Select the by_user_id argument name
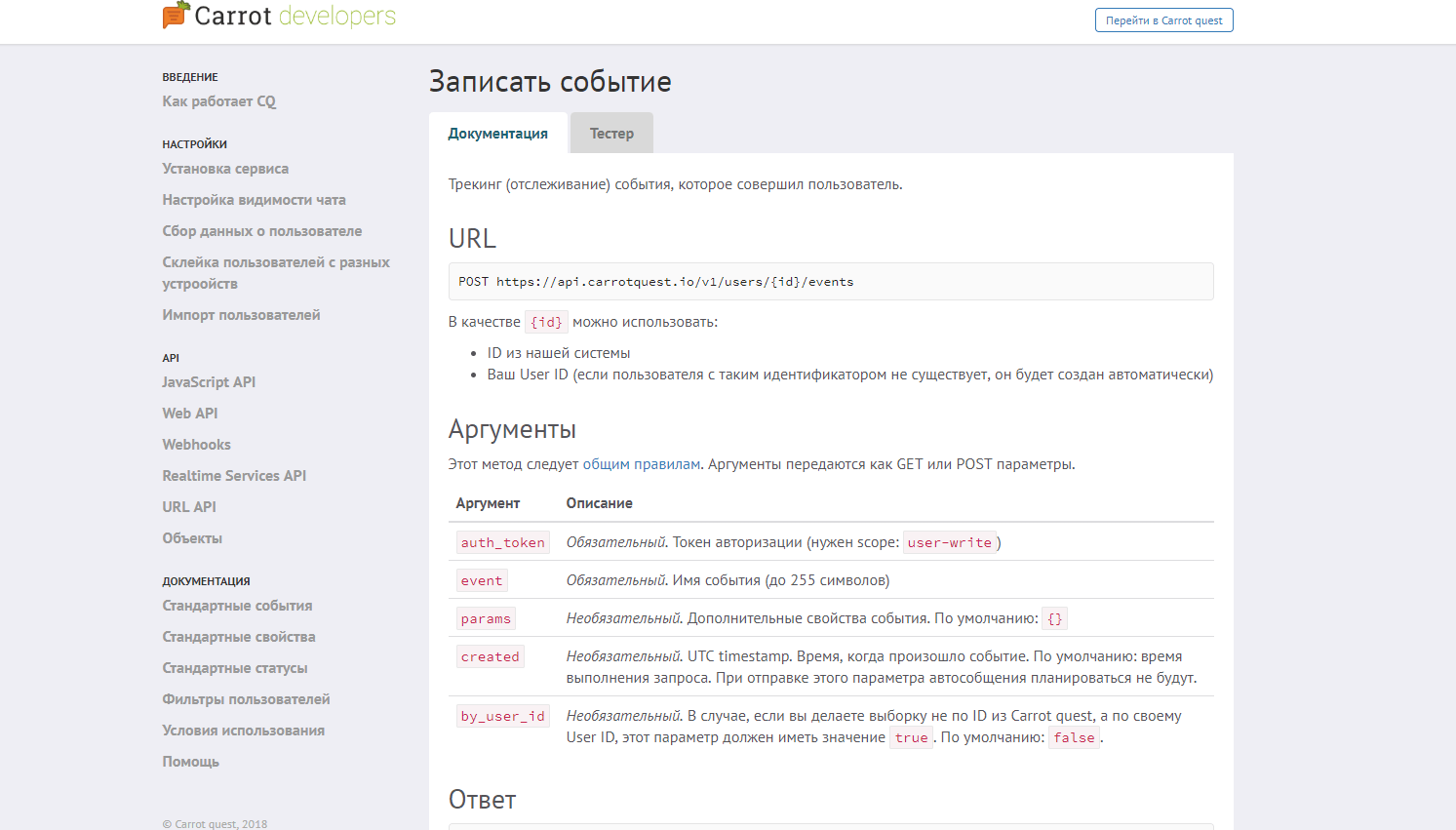This screenshot has height=830, width=1456. (x=502, y=716)
